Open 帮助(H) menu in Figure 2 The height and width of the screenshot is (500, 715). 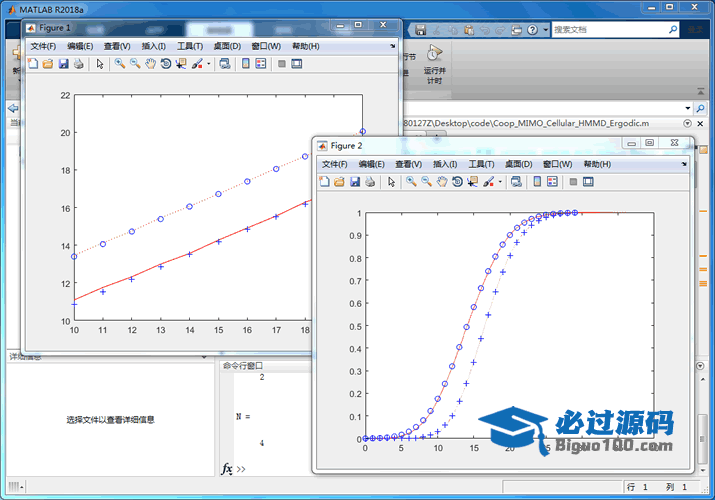(597, 164)
